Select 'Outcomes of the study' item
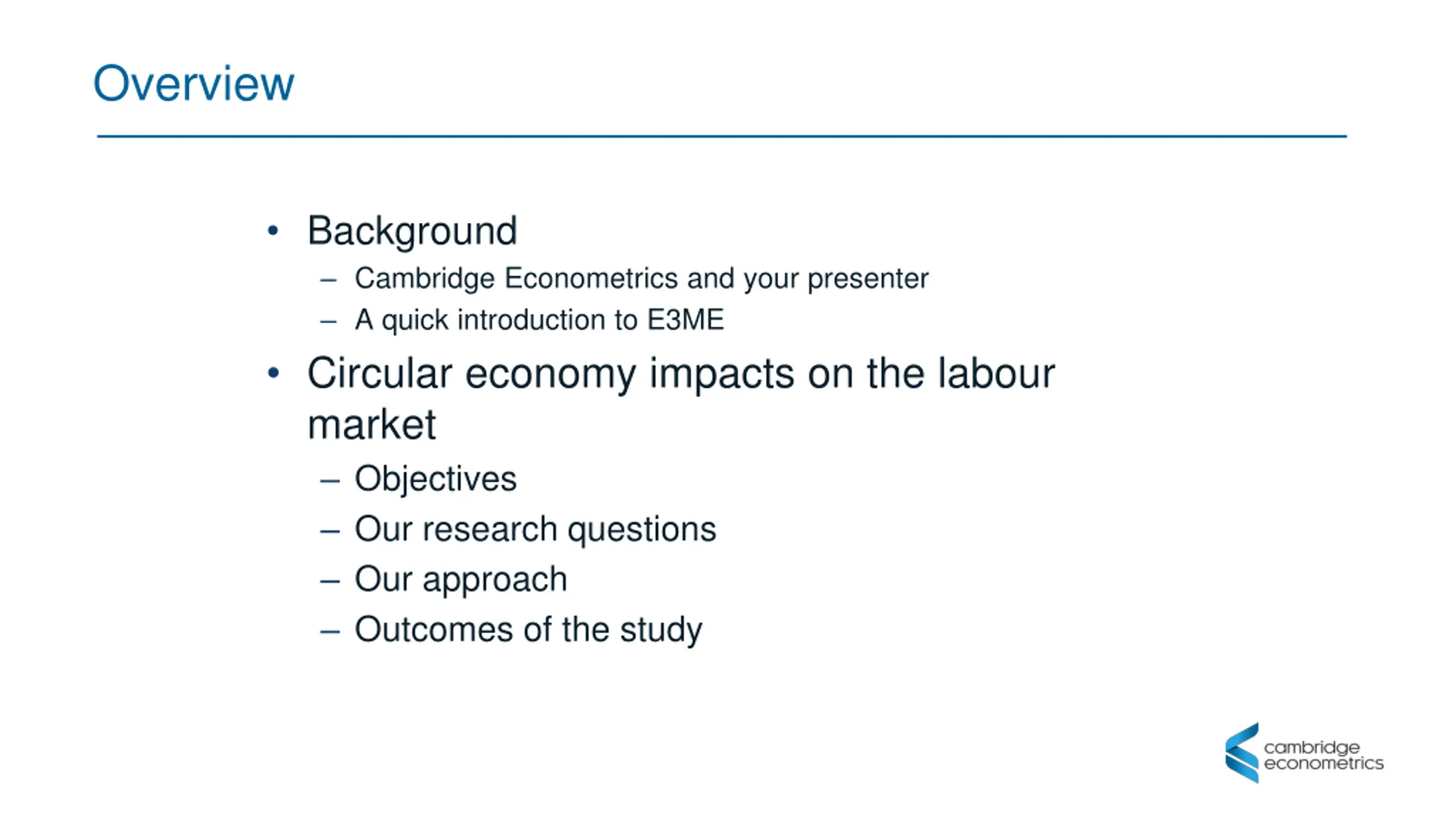The width and height of the screenshot is (1456, 819). (x=528, y=630)
